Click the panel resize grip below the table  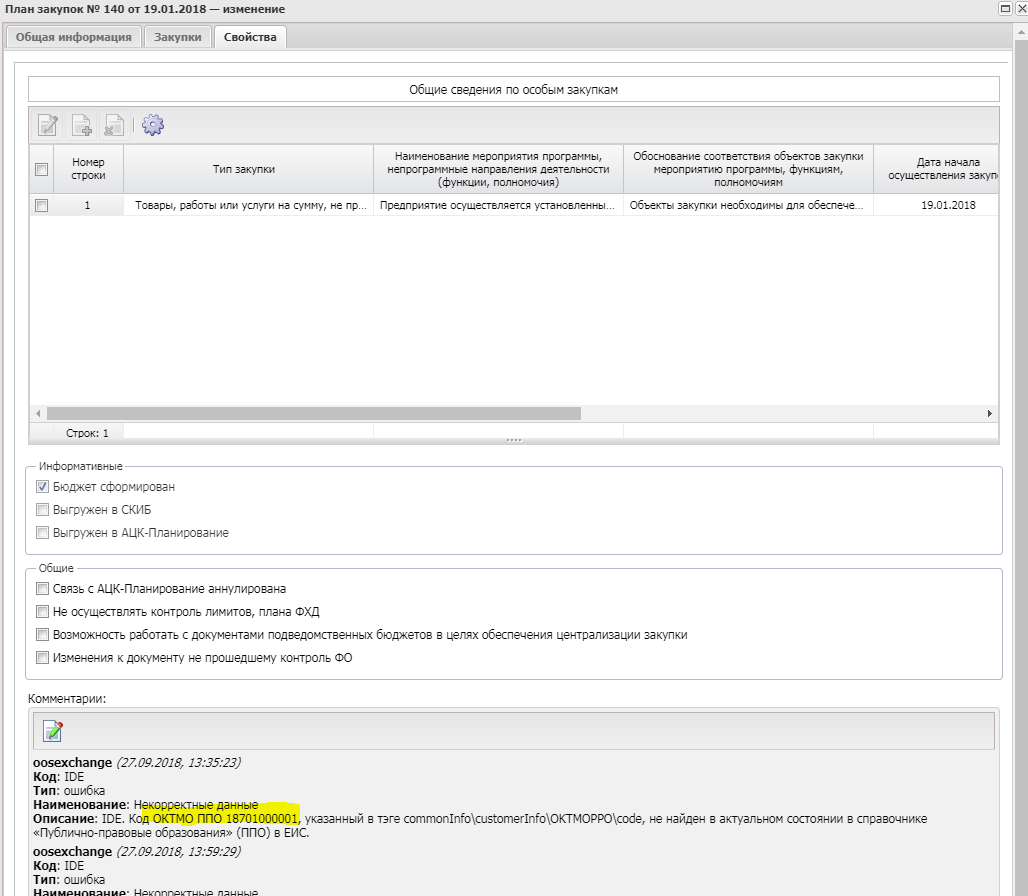[514, 440]
